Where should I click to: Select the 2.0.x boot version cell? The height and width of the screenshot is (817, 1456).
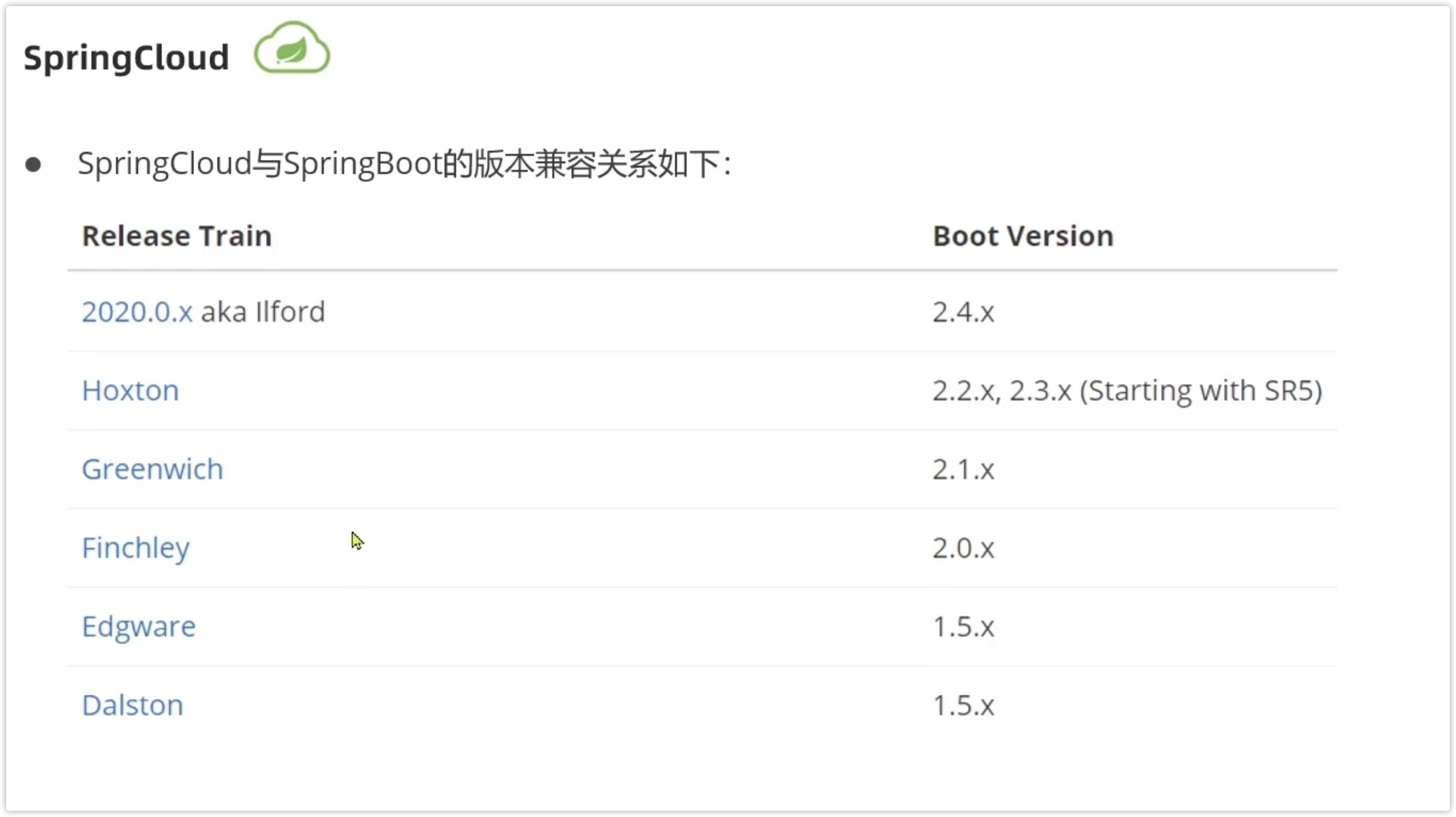click(x=963, y=549)
